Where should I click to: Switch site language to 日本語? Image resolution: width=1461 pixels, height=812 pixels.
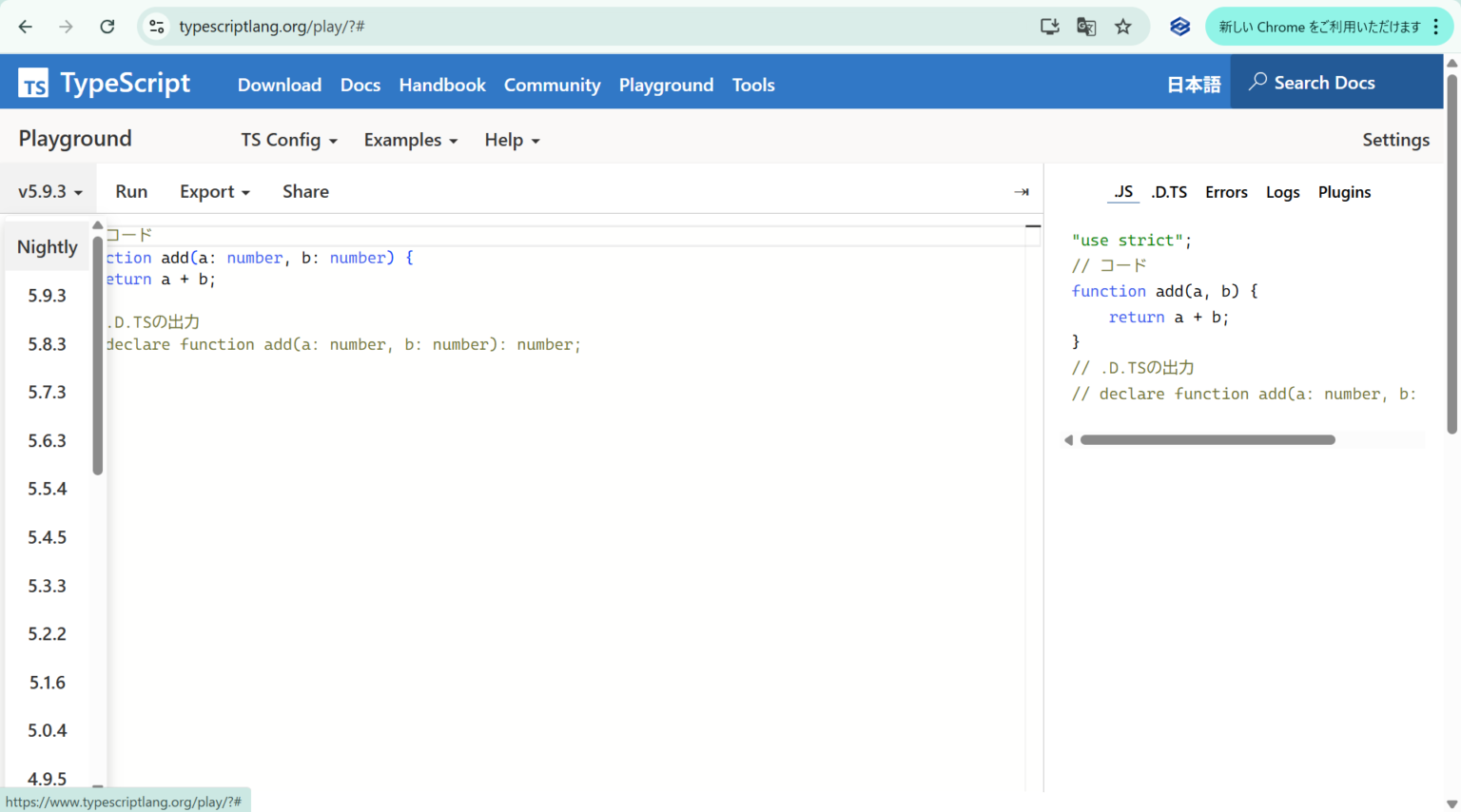(x=1193, y=85)
